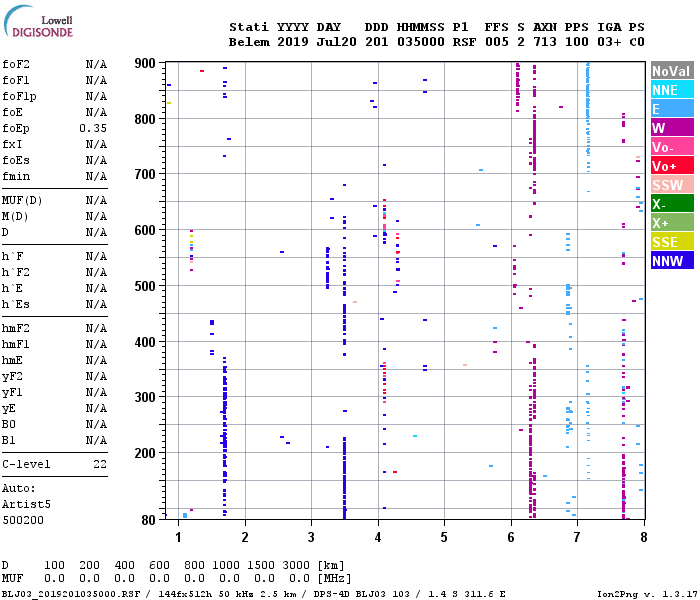Image resolution: width=700 pixels, height=600 pixels.
Task: Click the IGA value 03+
Action: (x=609, y=42)
